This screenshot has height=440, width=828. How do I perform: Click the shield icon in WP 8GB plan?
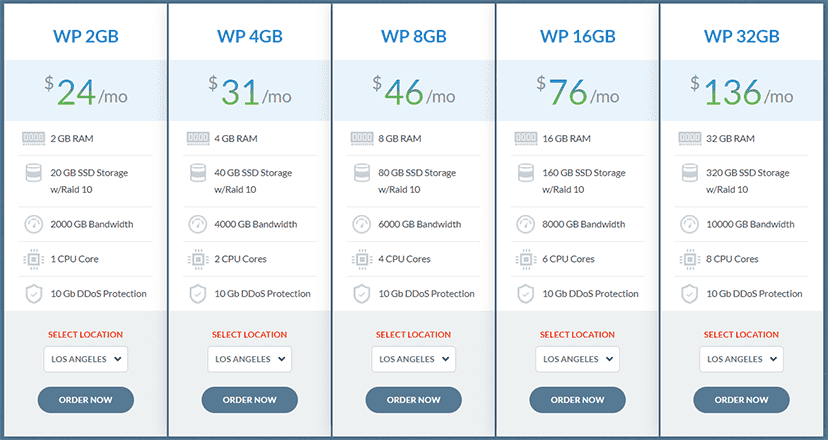click(362, 294)
